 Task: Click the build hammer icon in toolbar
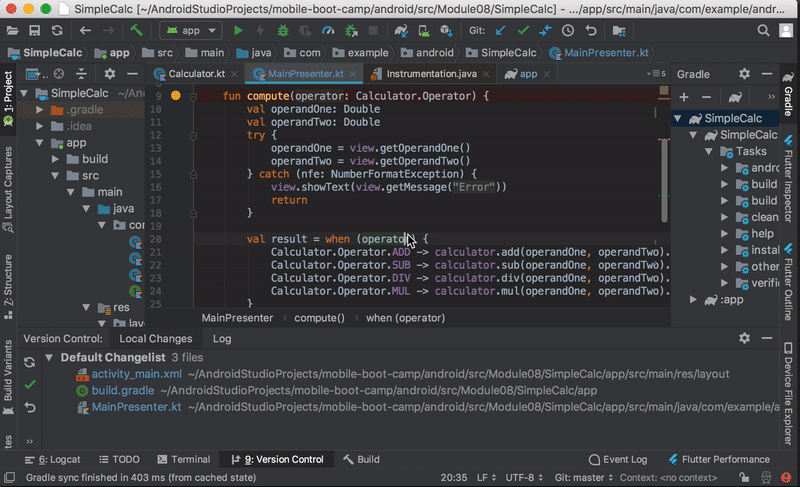pos(136,31)
